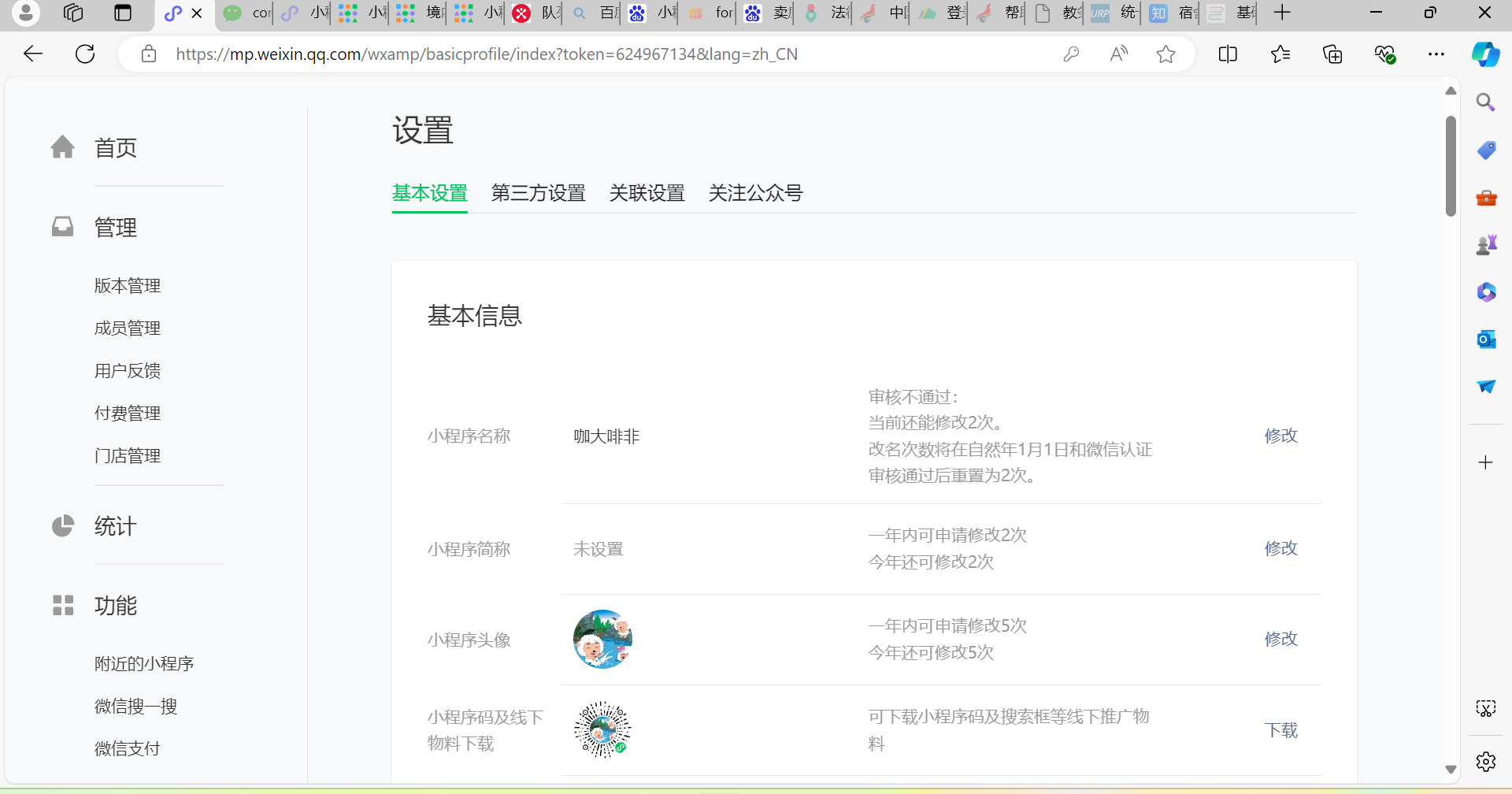Switch to the browser tab labeled 登
The width and height of the screenshot is (1512, 794).
942,13
